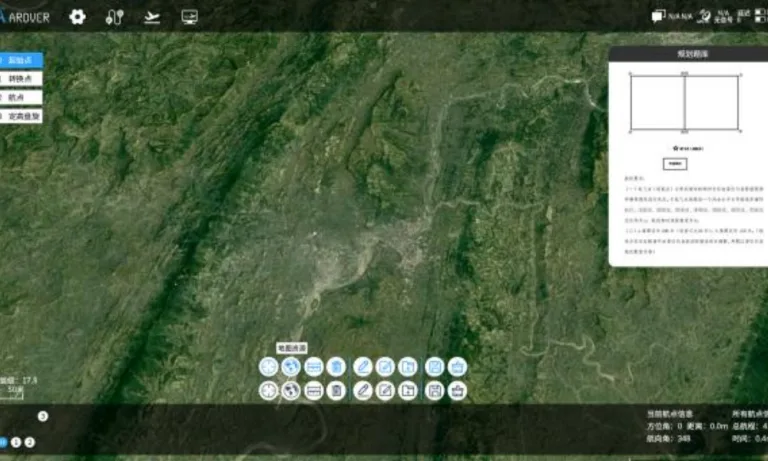The width and height of the screenshot is (768, 461).
Task: Click the add folder icon in lower toolbar row
Action: click(408, 390)
